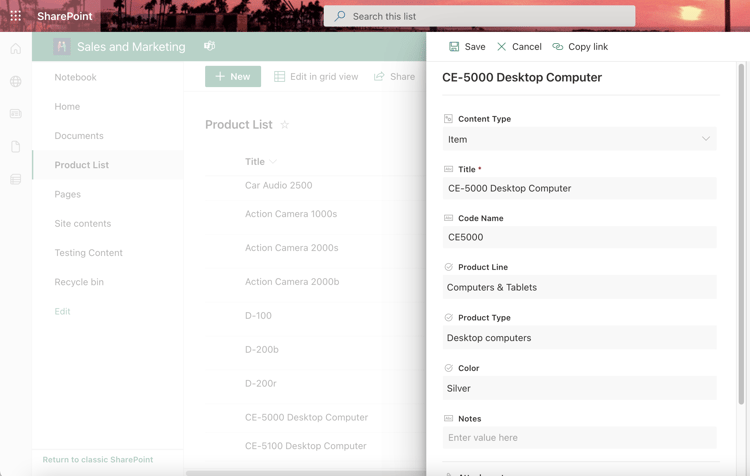Screen dimensions: 750x476
Task: Open the My lists icon in left rail
Action: tap(16, 179)
